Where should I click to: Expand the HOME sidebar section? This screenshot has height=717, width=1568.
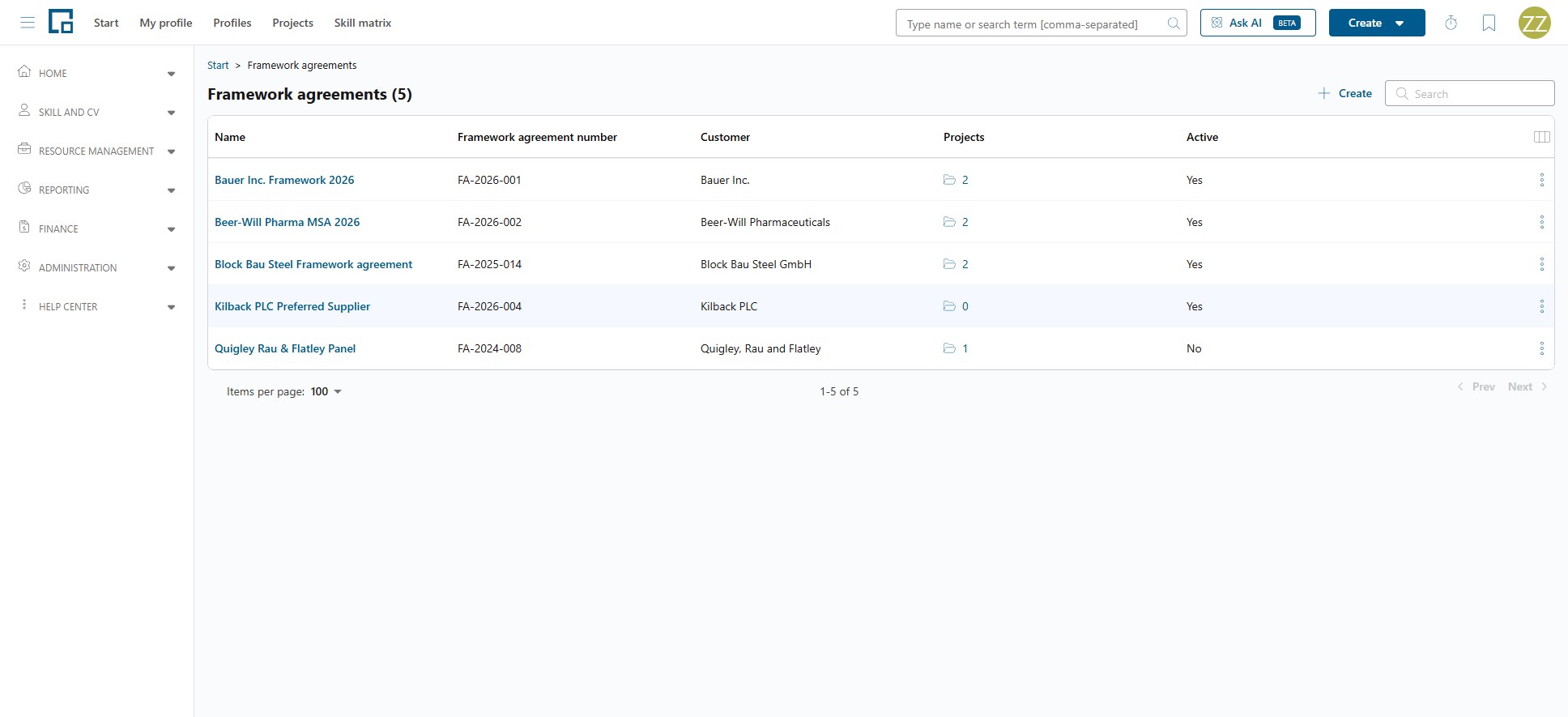coord(96,73)
